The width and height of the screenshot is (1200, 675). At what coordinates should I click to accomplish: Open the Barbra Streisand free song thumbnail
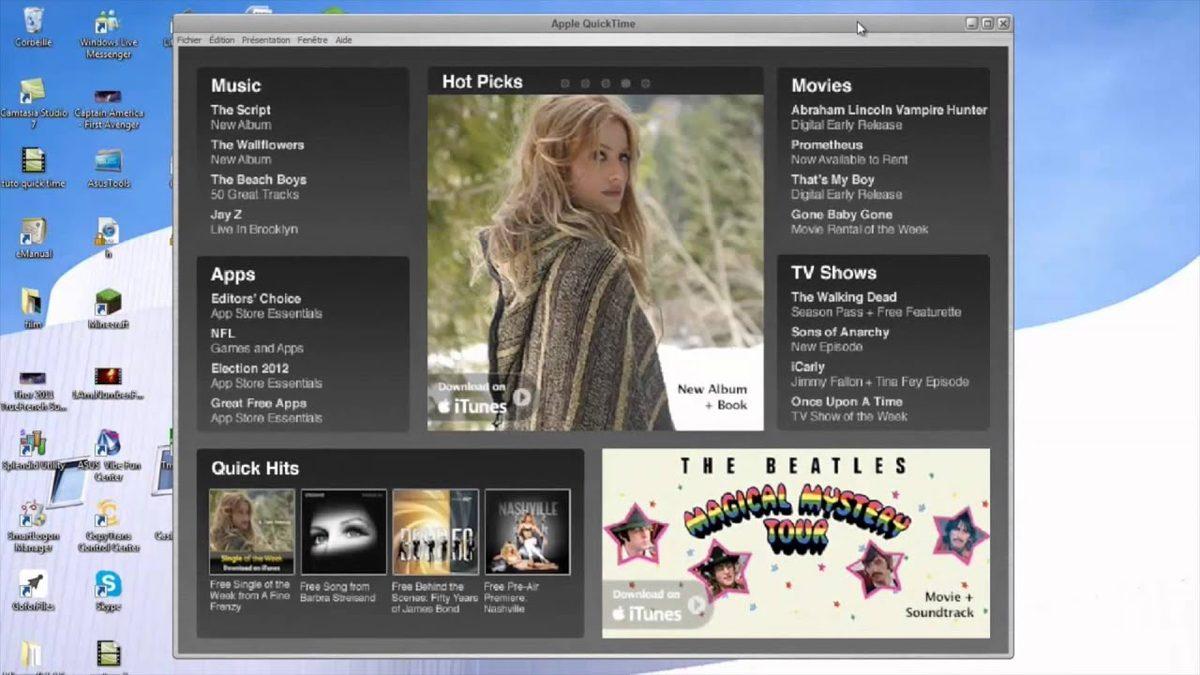[343, 531]
